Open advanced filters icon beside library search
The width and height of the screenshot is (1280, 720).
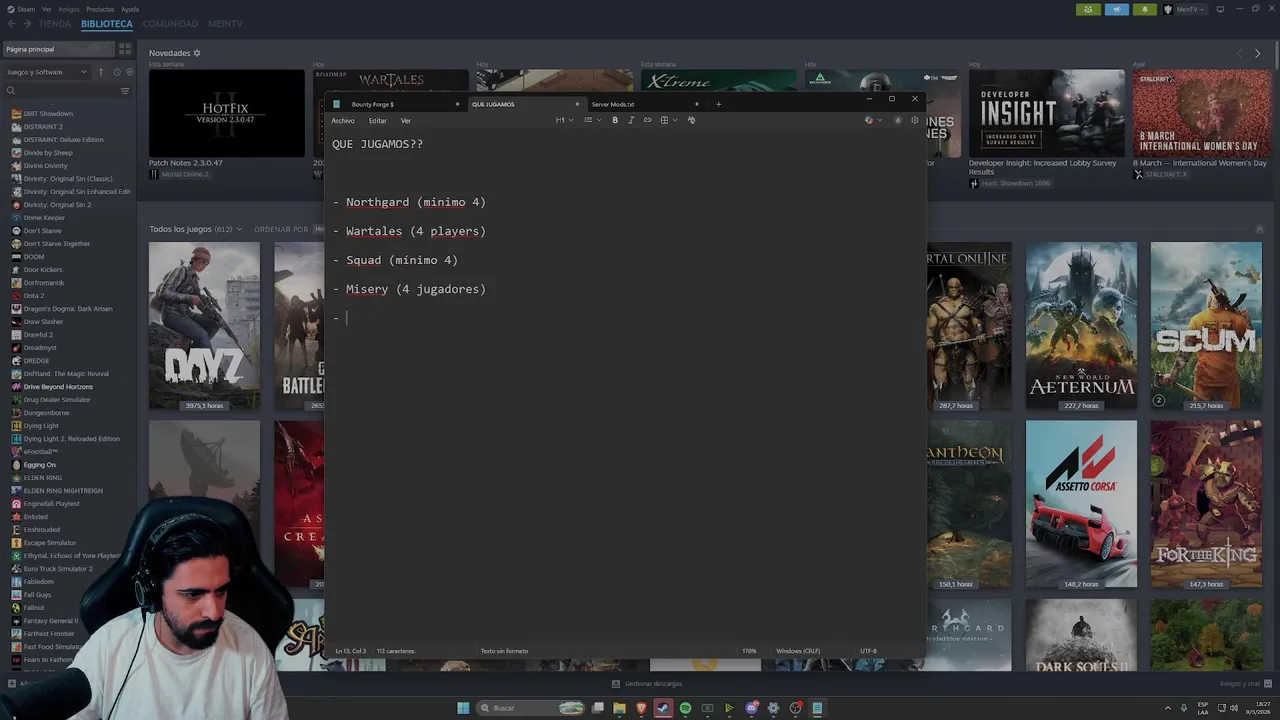tap(125, 91)
